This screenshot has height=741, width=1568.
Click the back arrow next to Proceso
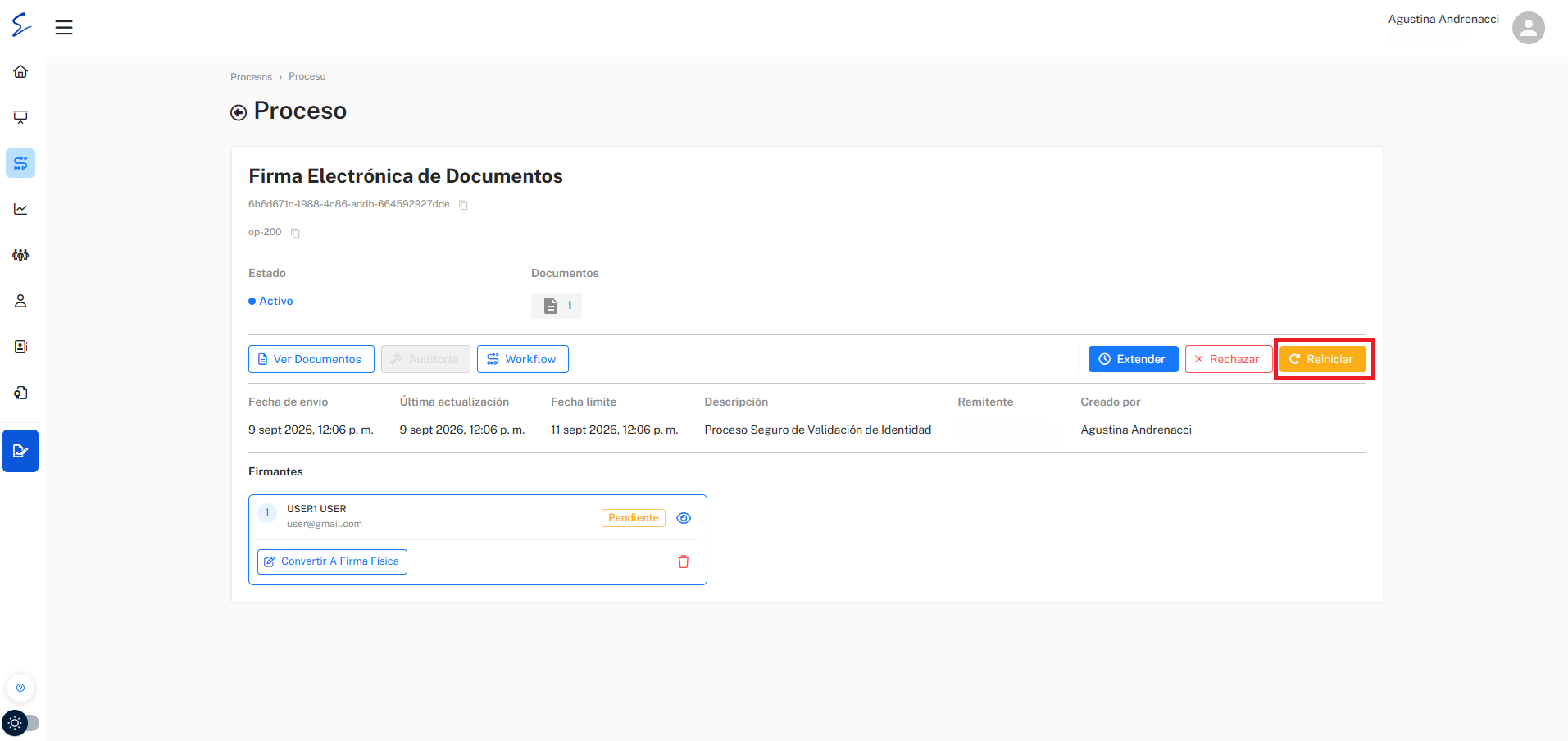[239, 112]
